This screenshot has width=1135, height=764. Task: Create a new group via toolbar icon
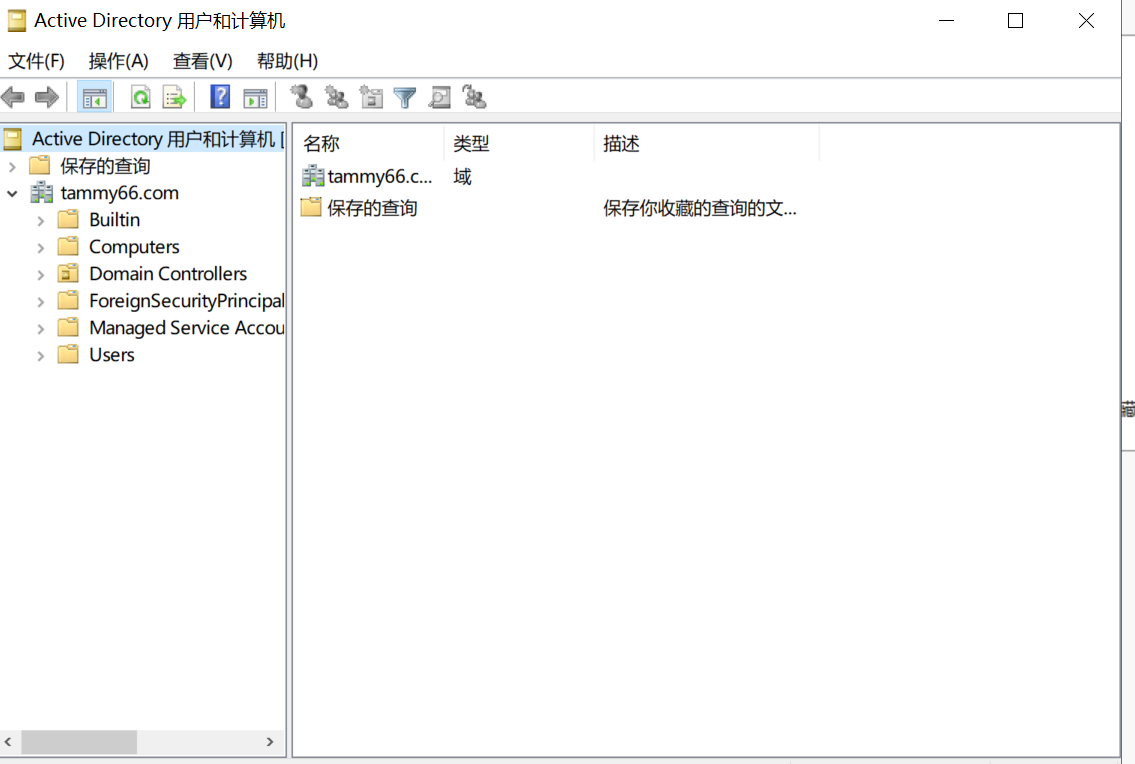(337, 96)
